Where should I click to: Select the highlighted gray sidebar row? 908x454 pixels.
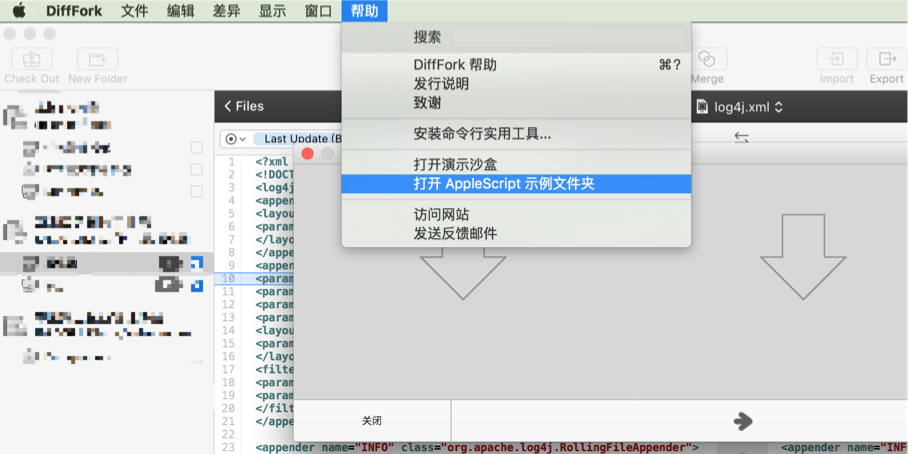coord(107,263)
